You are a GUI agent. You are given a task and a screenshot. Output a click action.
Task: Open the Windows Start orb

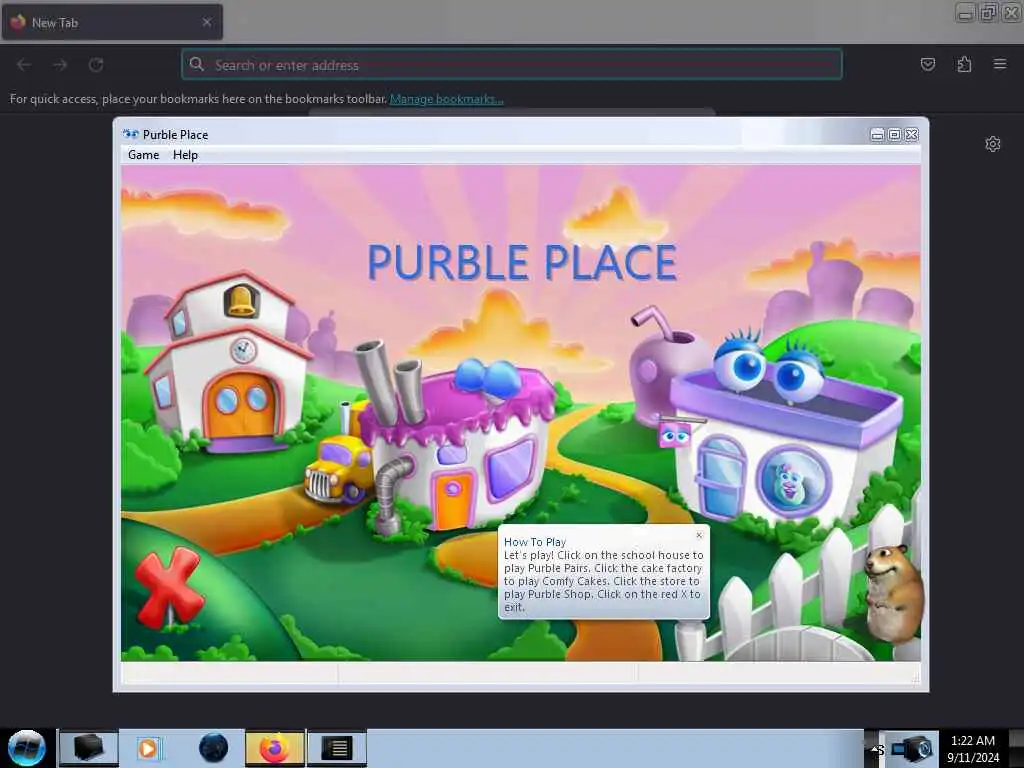(27, 748)
